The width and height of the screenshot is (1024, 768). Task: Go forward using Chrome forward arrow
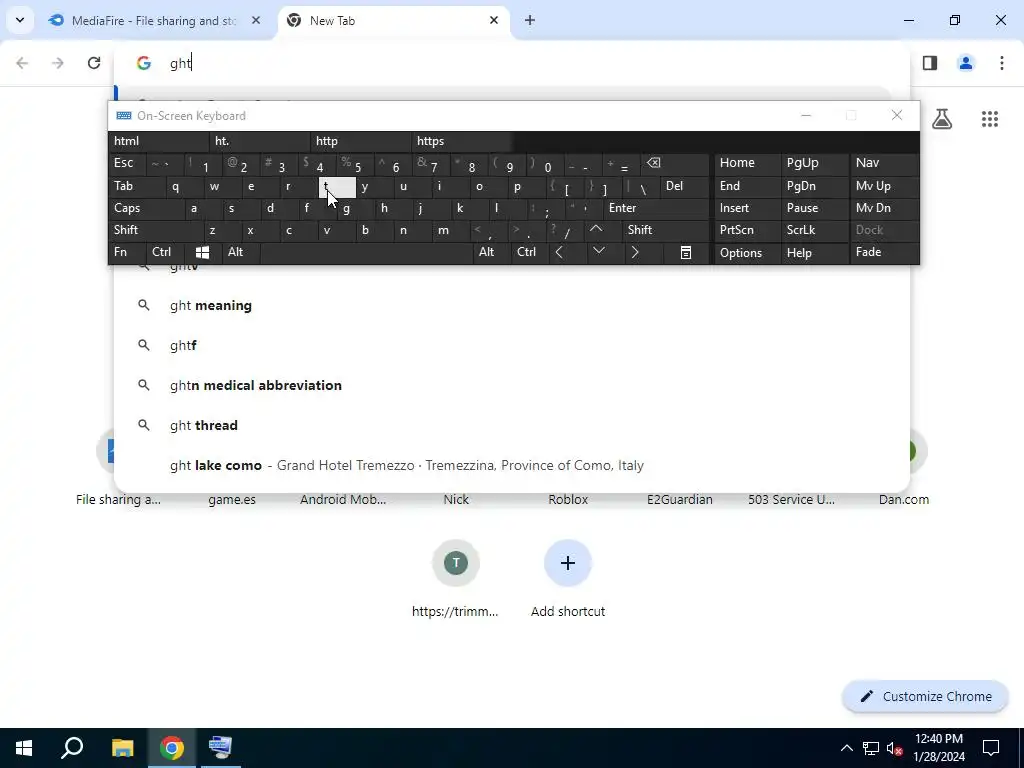(x=58, y=63)
